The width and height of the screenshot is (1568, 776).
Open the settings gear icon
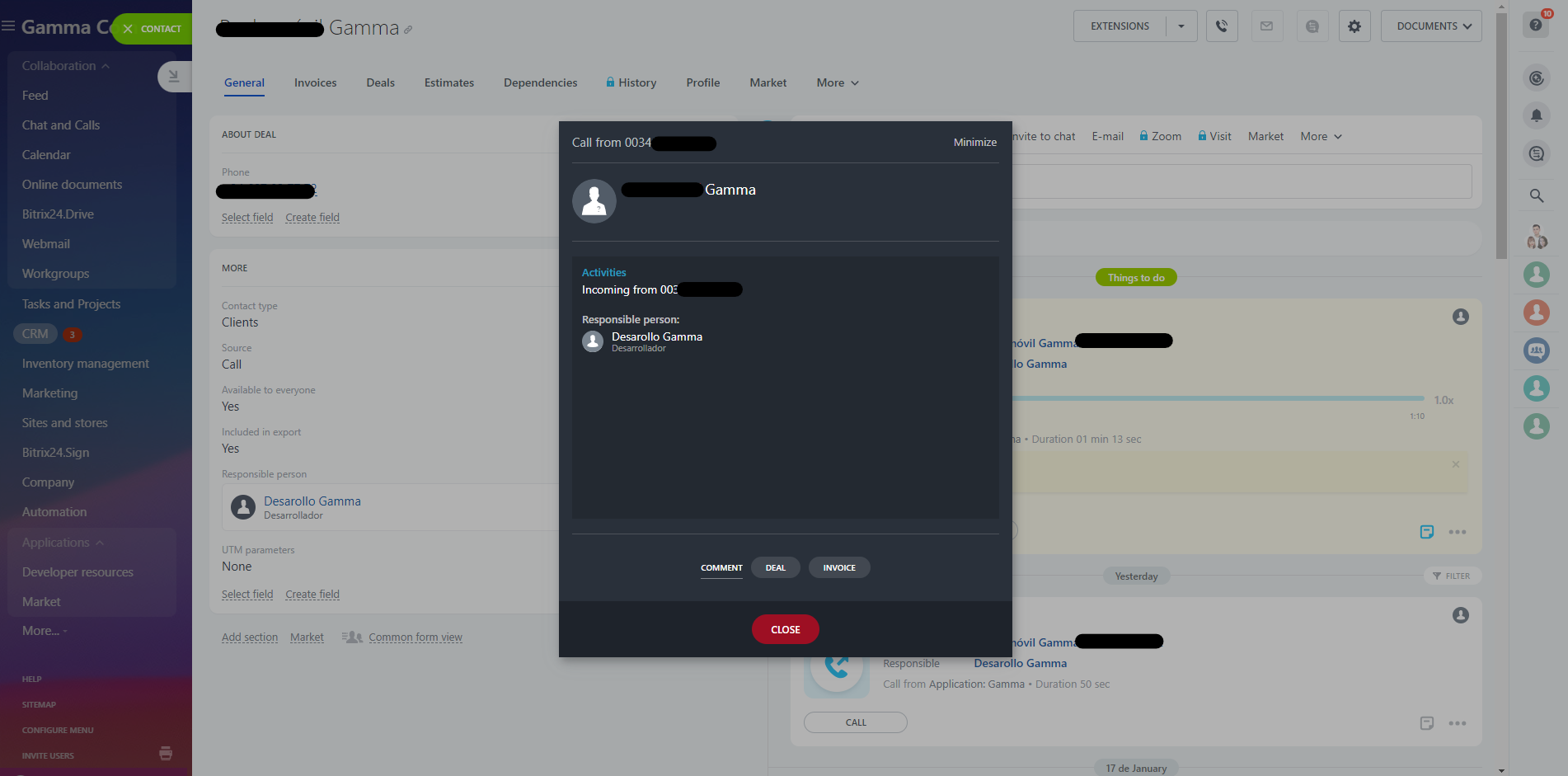click(x=1354, y=26)
